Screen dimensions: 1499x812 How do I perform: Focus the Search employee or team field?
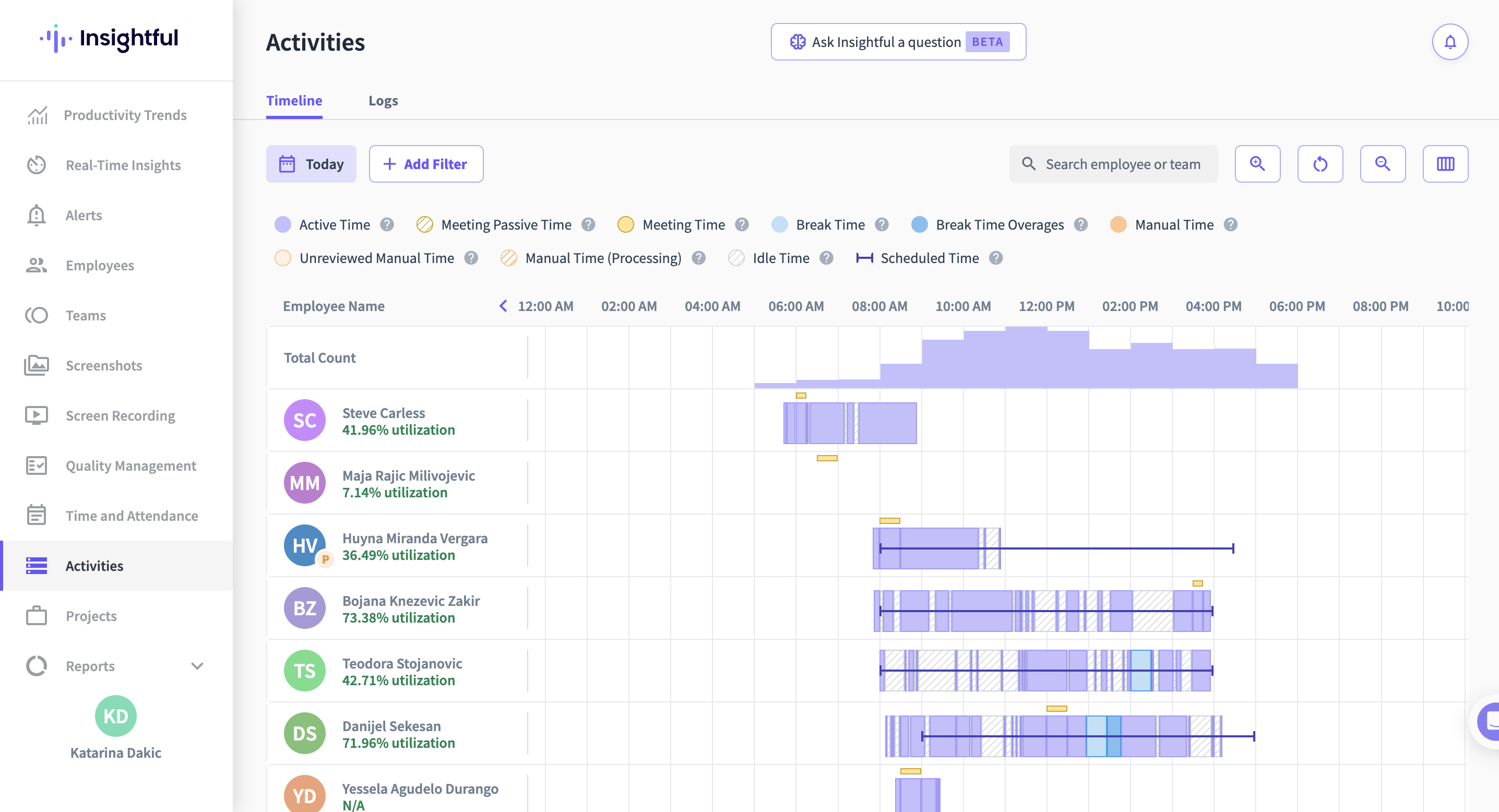point(1113,164)
